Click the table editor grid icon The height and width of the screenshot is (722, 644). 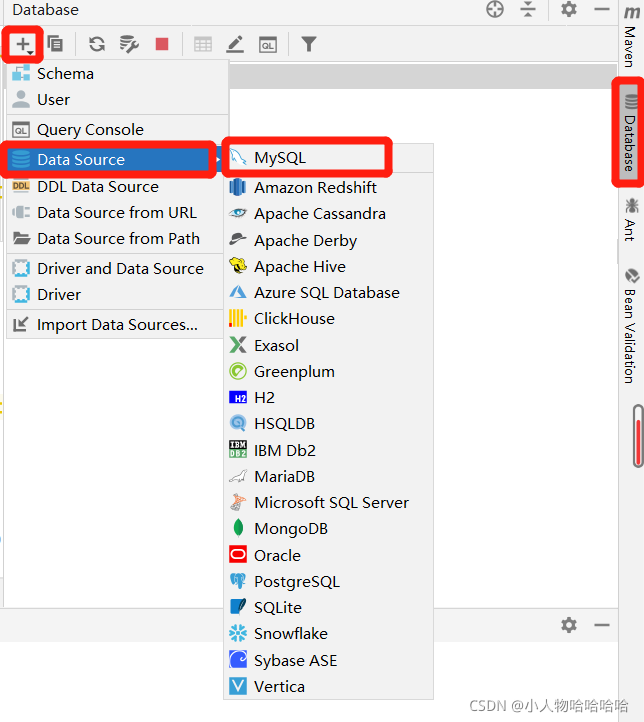(x=203, y=45)
